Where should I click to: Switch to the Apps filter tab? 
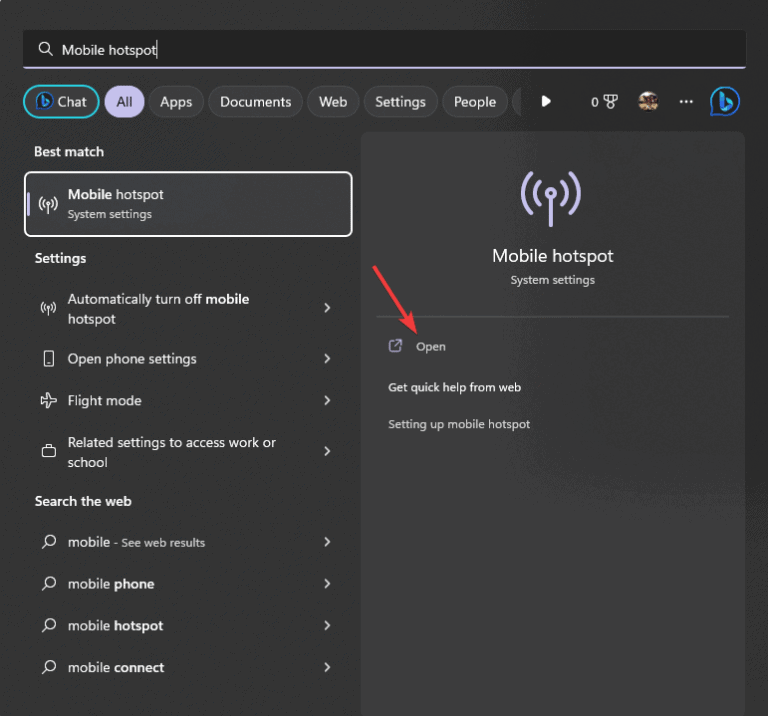point(176,101)
